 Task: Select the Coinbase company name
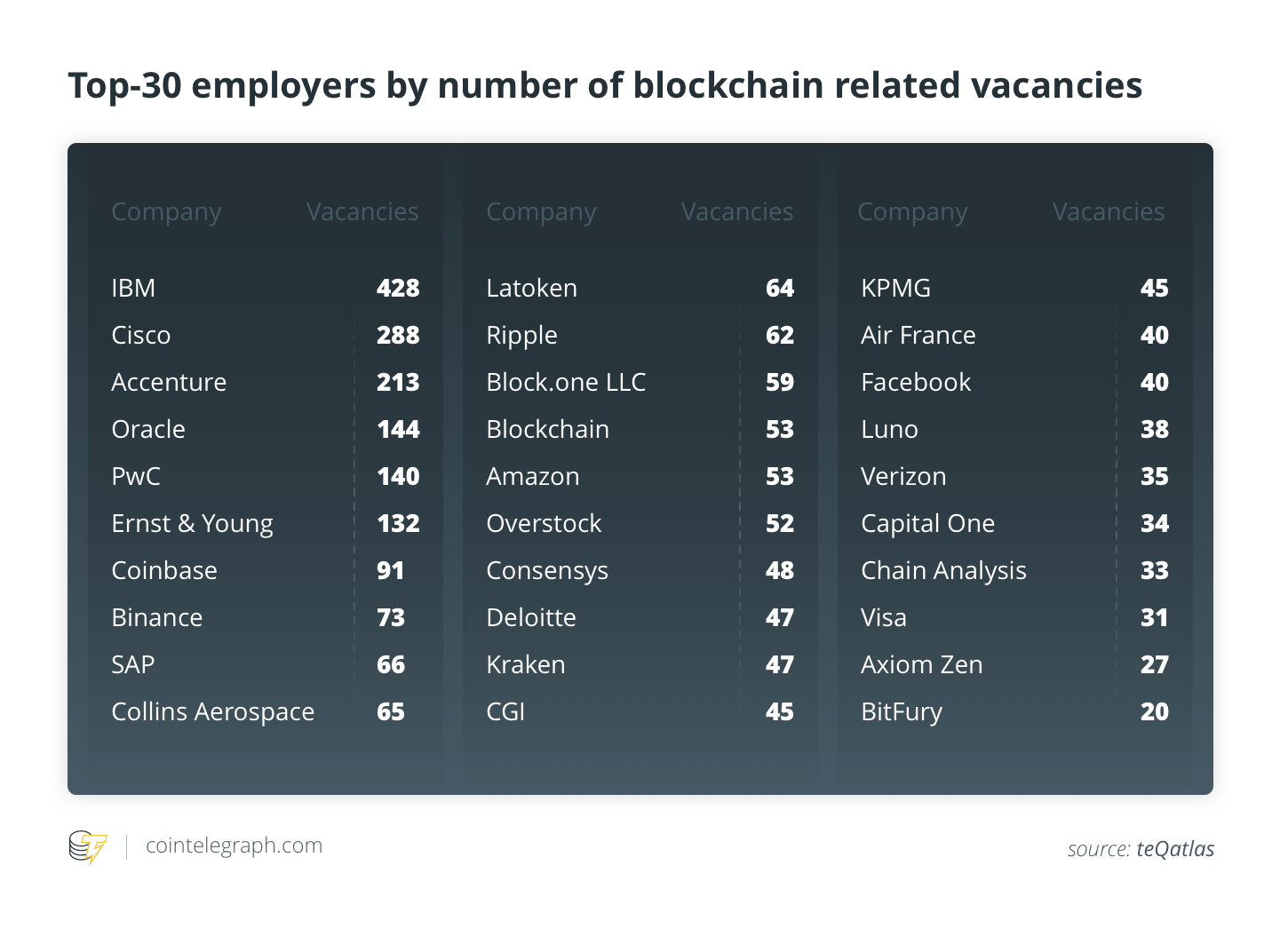[x=164, y=570]
